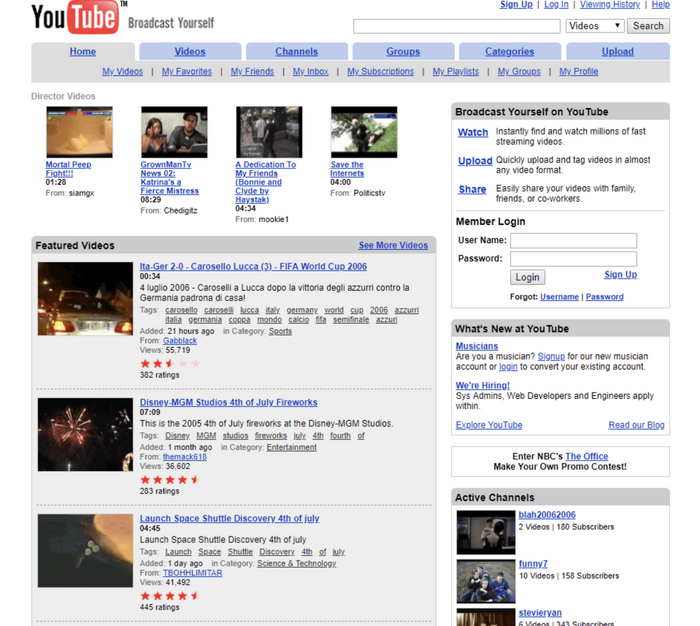Click the Password input field
Viewport: 700px width, 626px height.
(x=573, y=259)
